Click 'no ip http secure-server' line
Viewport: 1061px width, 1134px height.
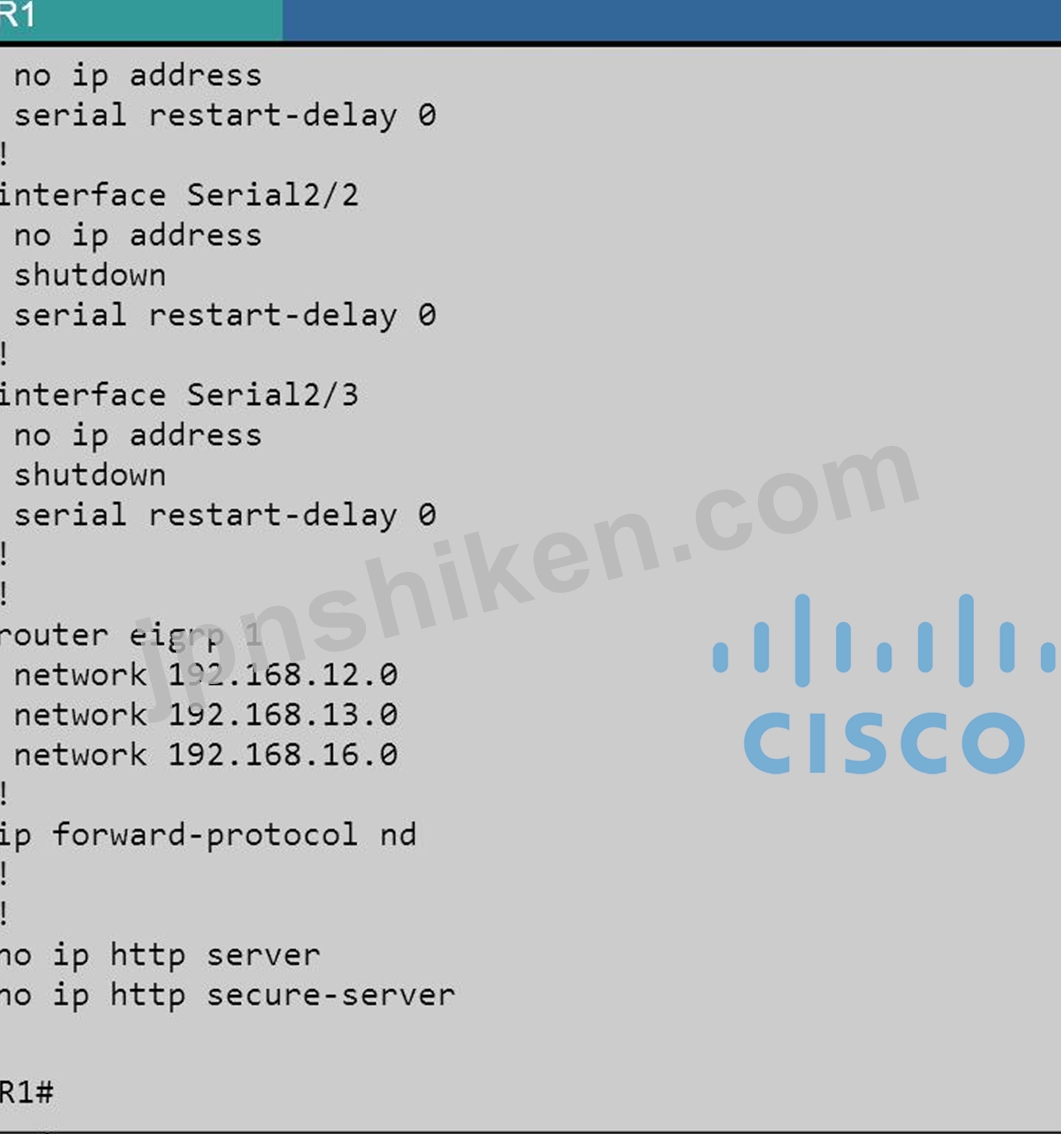pos(227,996)
